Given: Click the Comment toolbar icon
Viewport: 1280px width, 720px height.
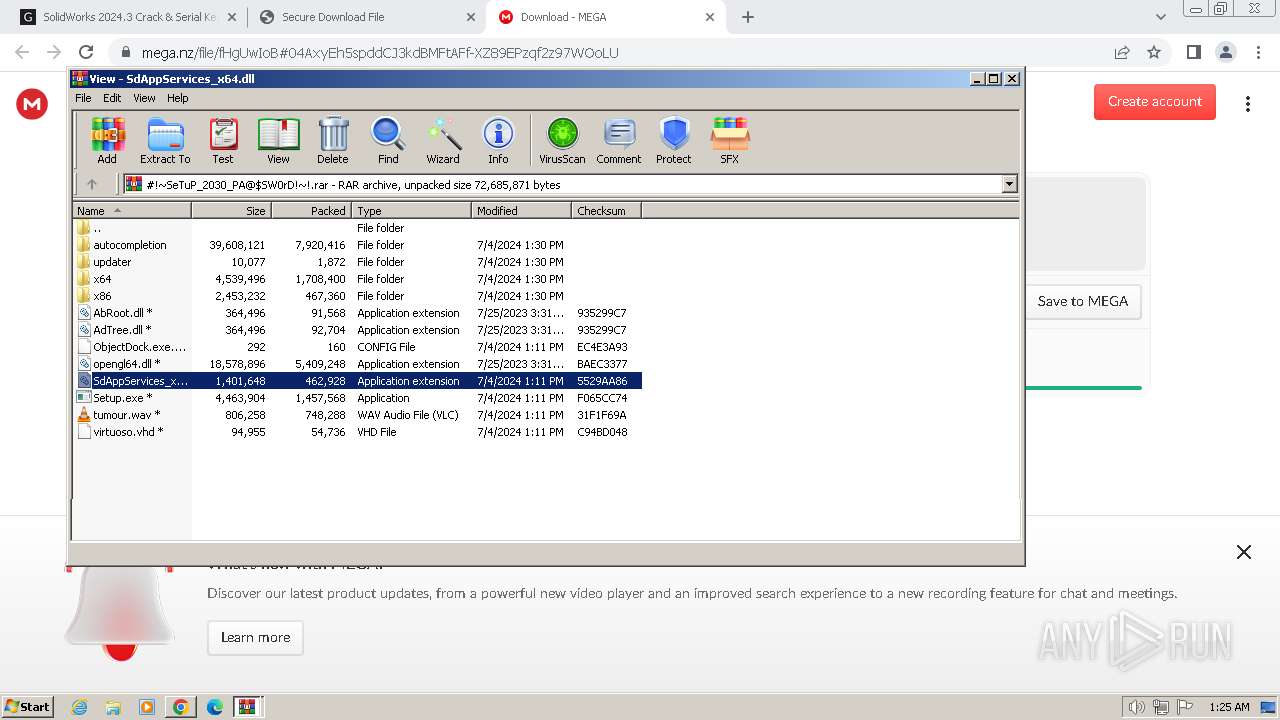Looking at the screenshot, I should pyautogui.click(x=619, y=140).
